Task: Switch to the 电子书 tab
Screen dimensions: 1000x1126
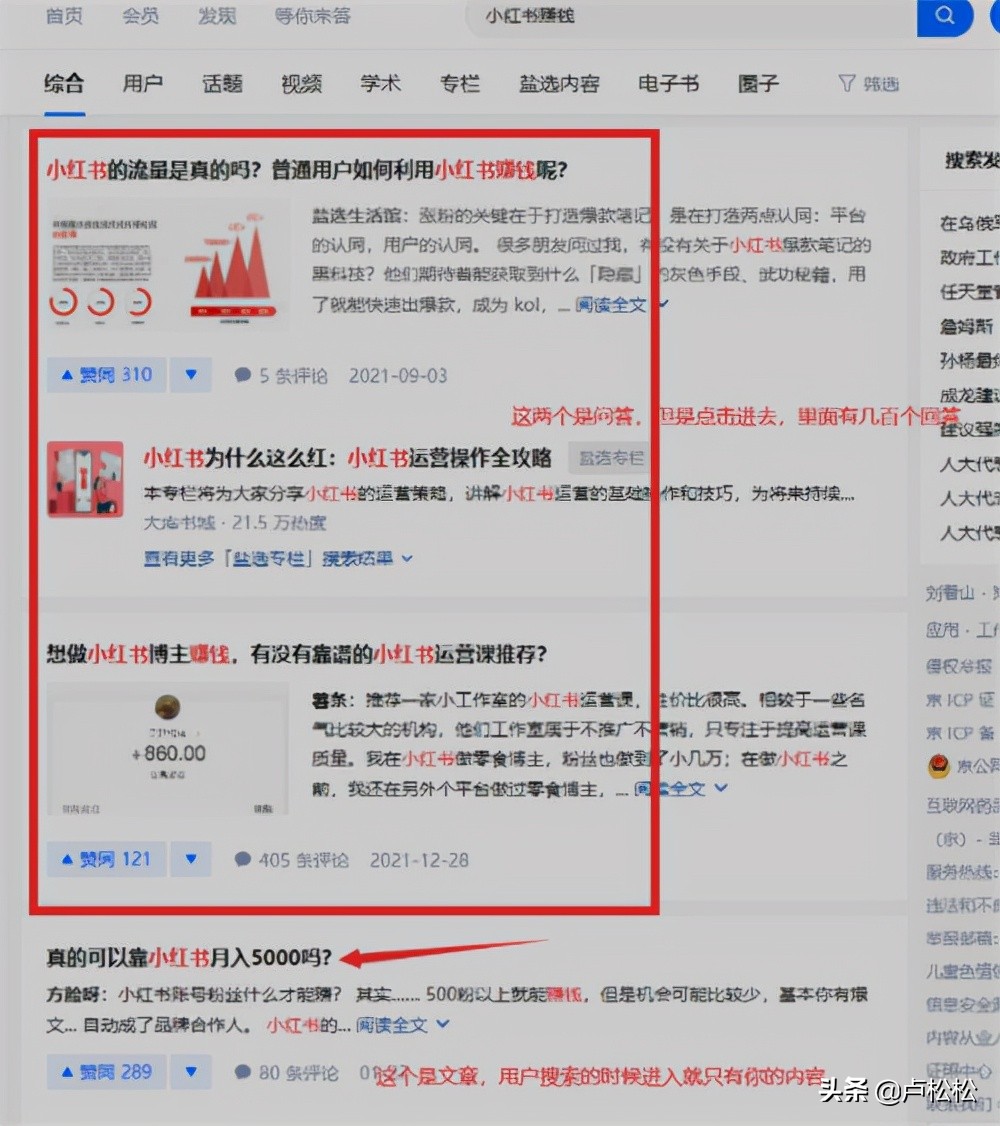Action: coord(667,84)
